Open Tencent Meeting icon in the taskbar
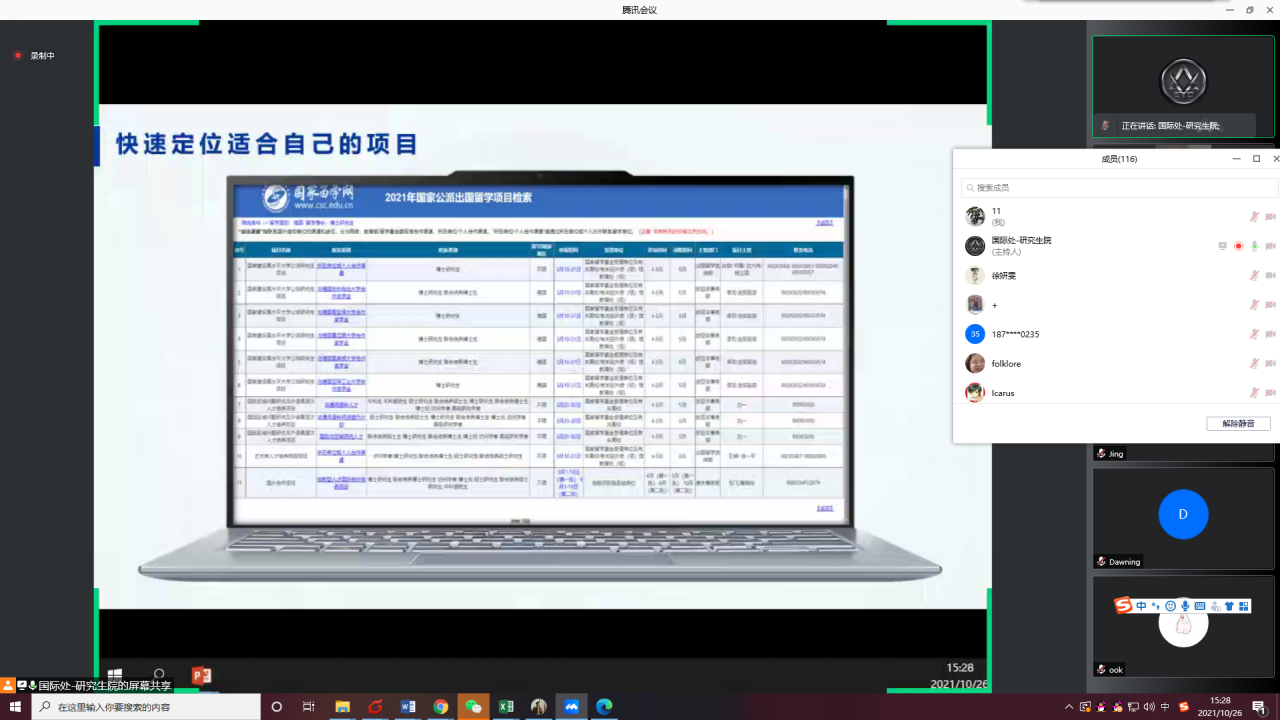 pos(572,707)
